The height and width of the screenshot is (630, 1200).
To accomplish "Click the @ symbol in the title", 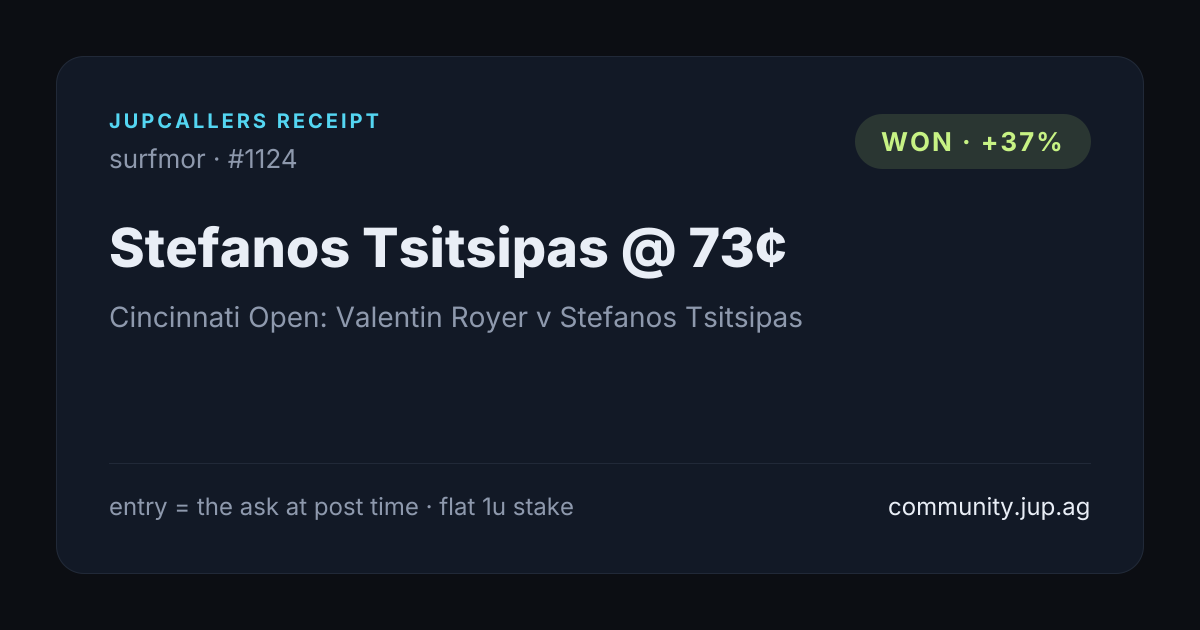I will tap(648, 248).
